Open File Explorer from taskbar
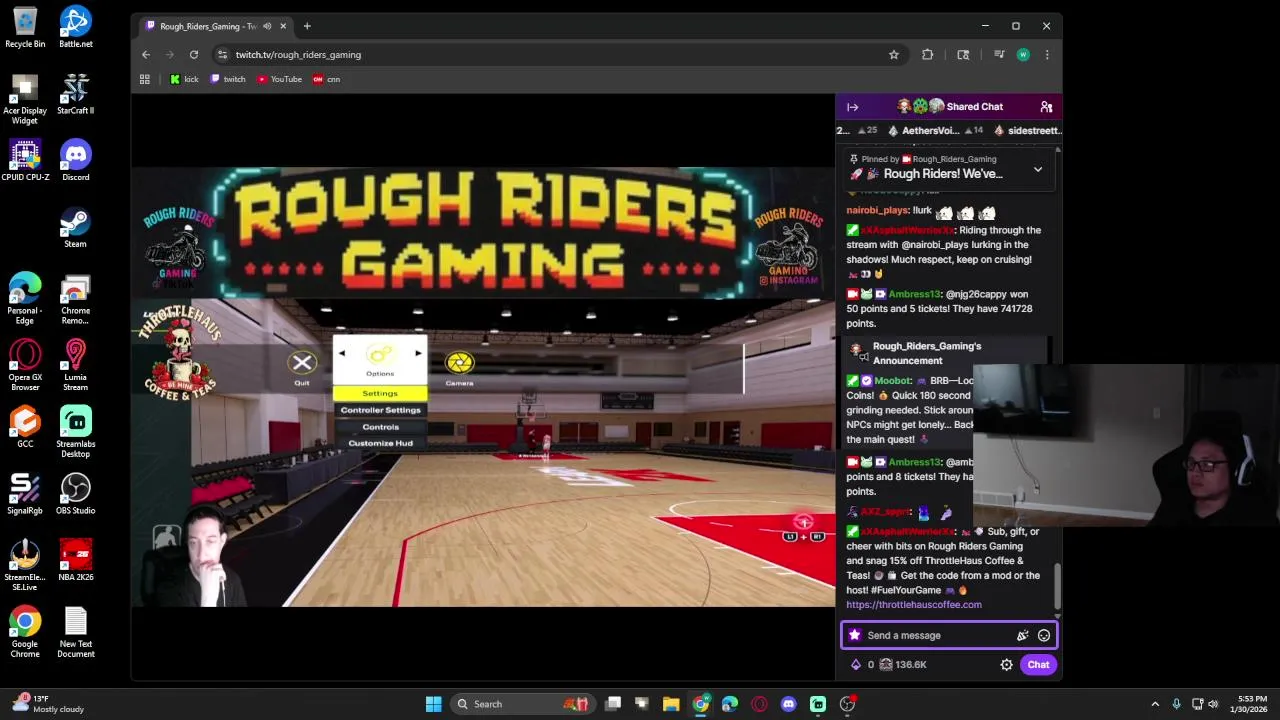 (x=671, y=704)
